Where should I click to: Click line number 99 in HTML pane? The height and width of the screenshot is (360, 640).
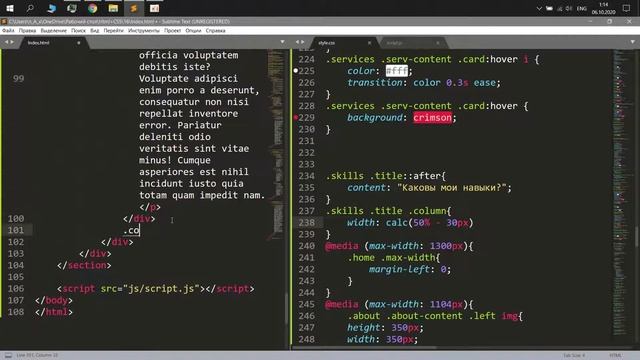pos(18,78)
